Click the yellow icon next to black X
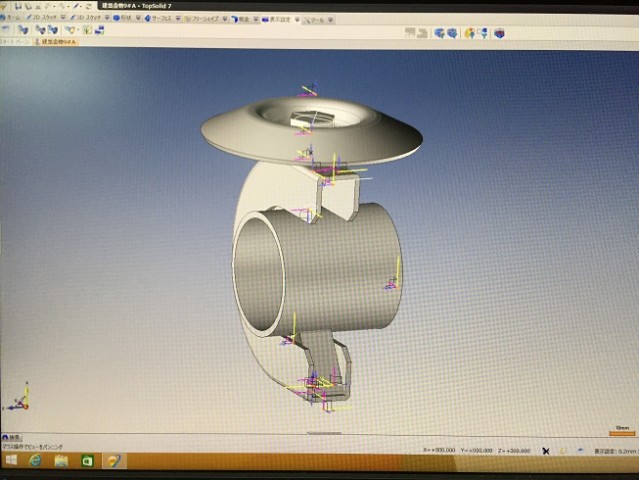This screenshot has width=639, height=480. point(563,451)
